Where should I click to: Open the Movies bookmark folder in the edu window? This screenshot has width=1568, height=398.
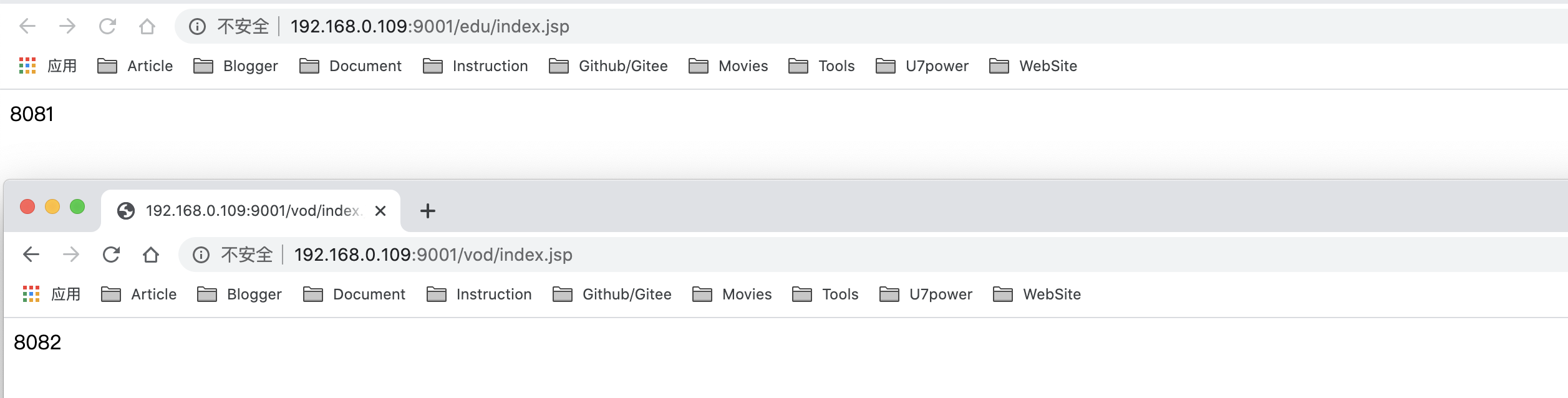tap(728, 66)
